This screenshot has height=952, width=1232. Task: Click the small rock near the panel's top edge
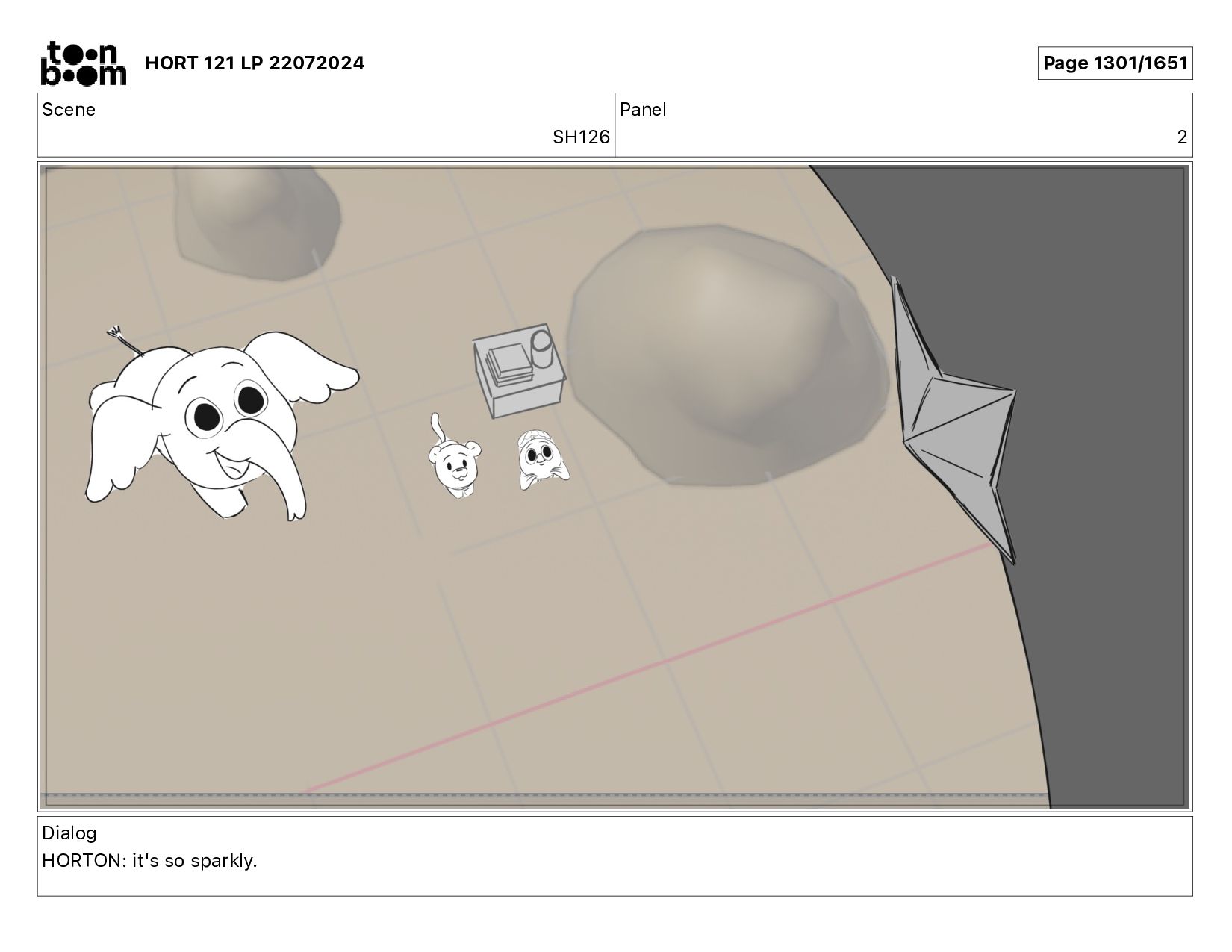(257, 223)
